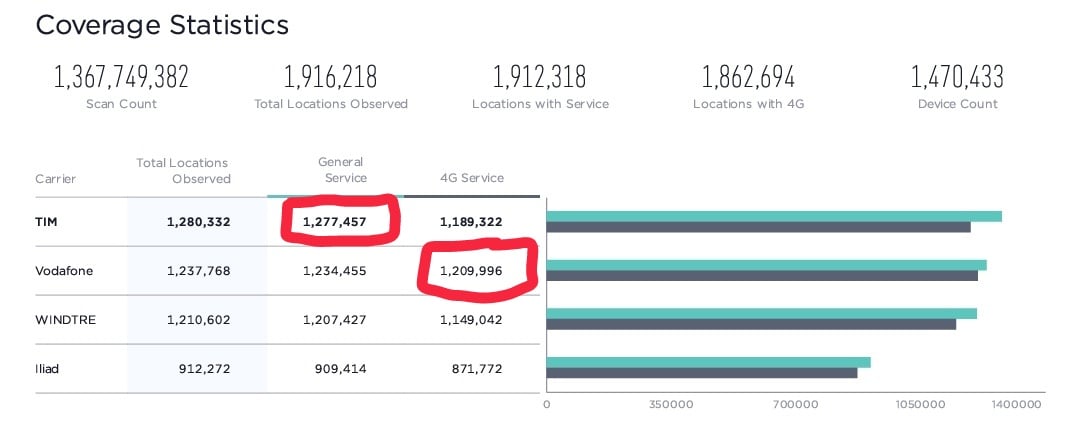Click the Carrier column header

(55, 179)
